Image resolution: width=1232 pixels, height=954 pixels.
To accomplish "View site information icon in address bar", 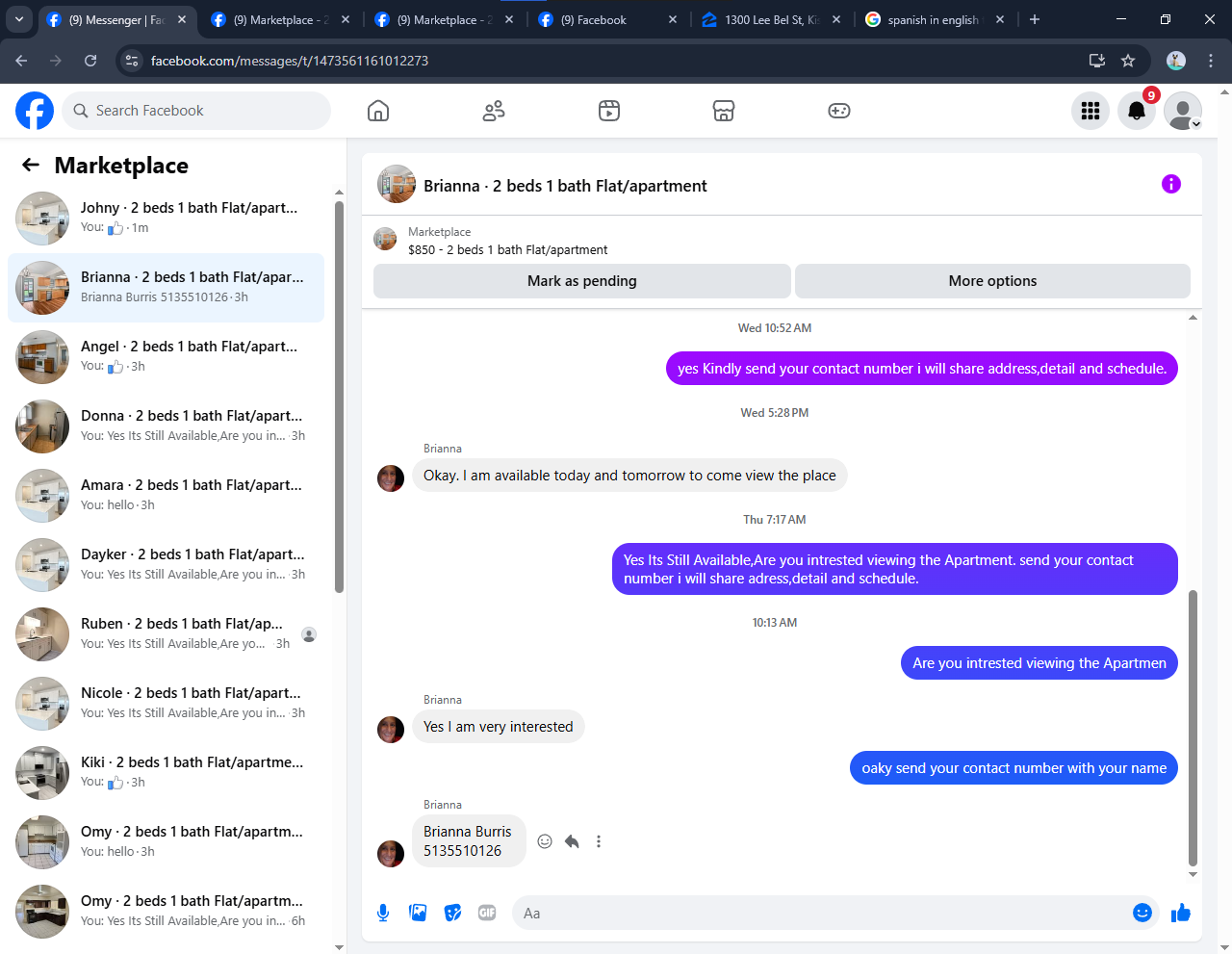I will [x=133, y=61].
